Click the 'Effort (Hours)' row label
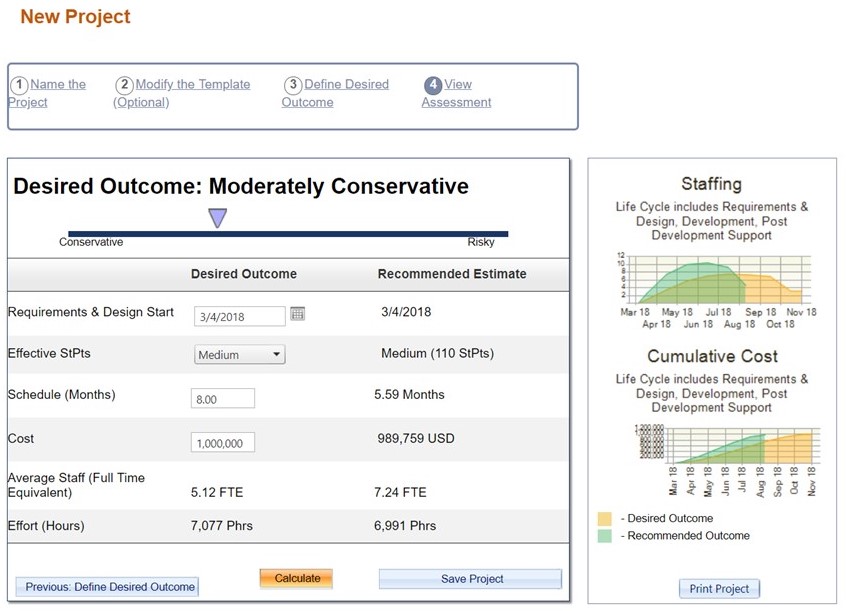 coord(46,526)
